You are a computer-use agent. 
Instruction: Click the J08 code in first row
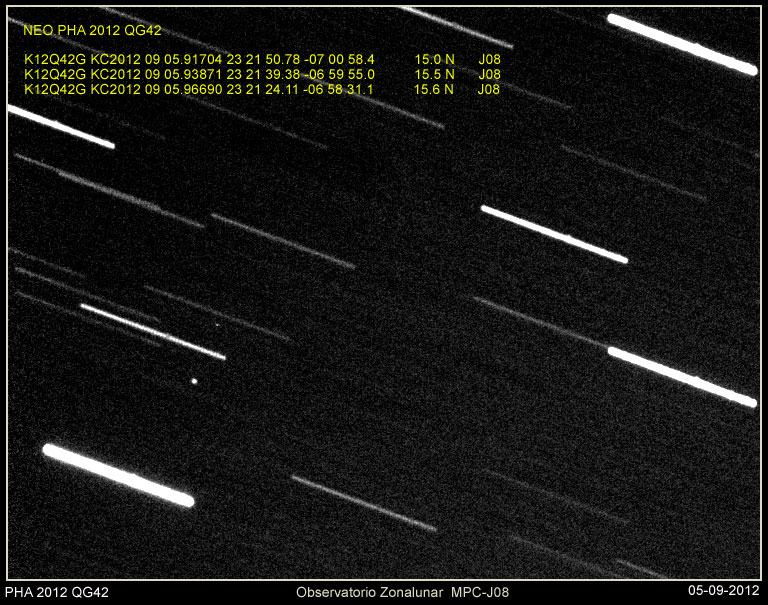(x=489, y=60)
